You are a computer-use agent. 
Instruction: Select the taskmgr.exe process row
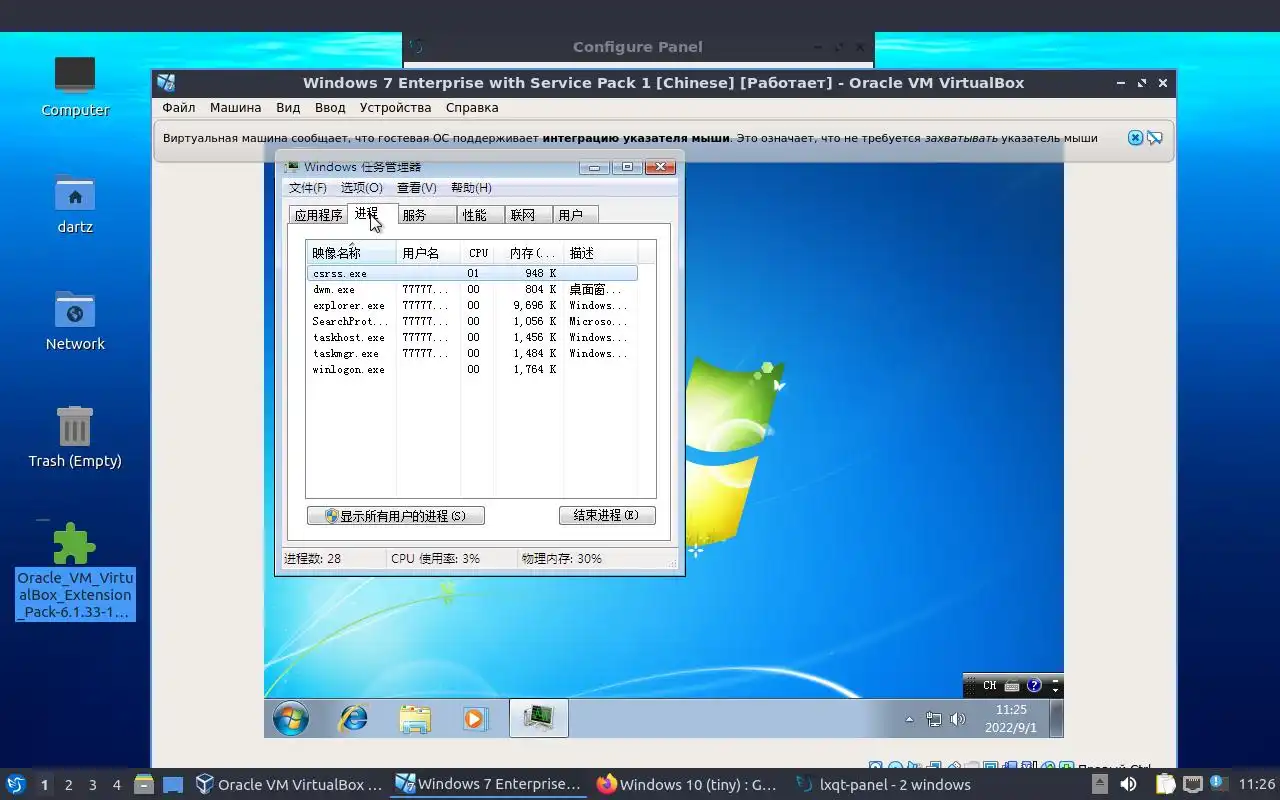click(x=472, y=353)
